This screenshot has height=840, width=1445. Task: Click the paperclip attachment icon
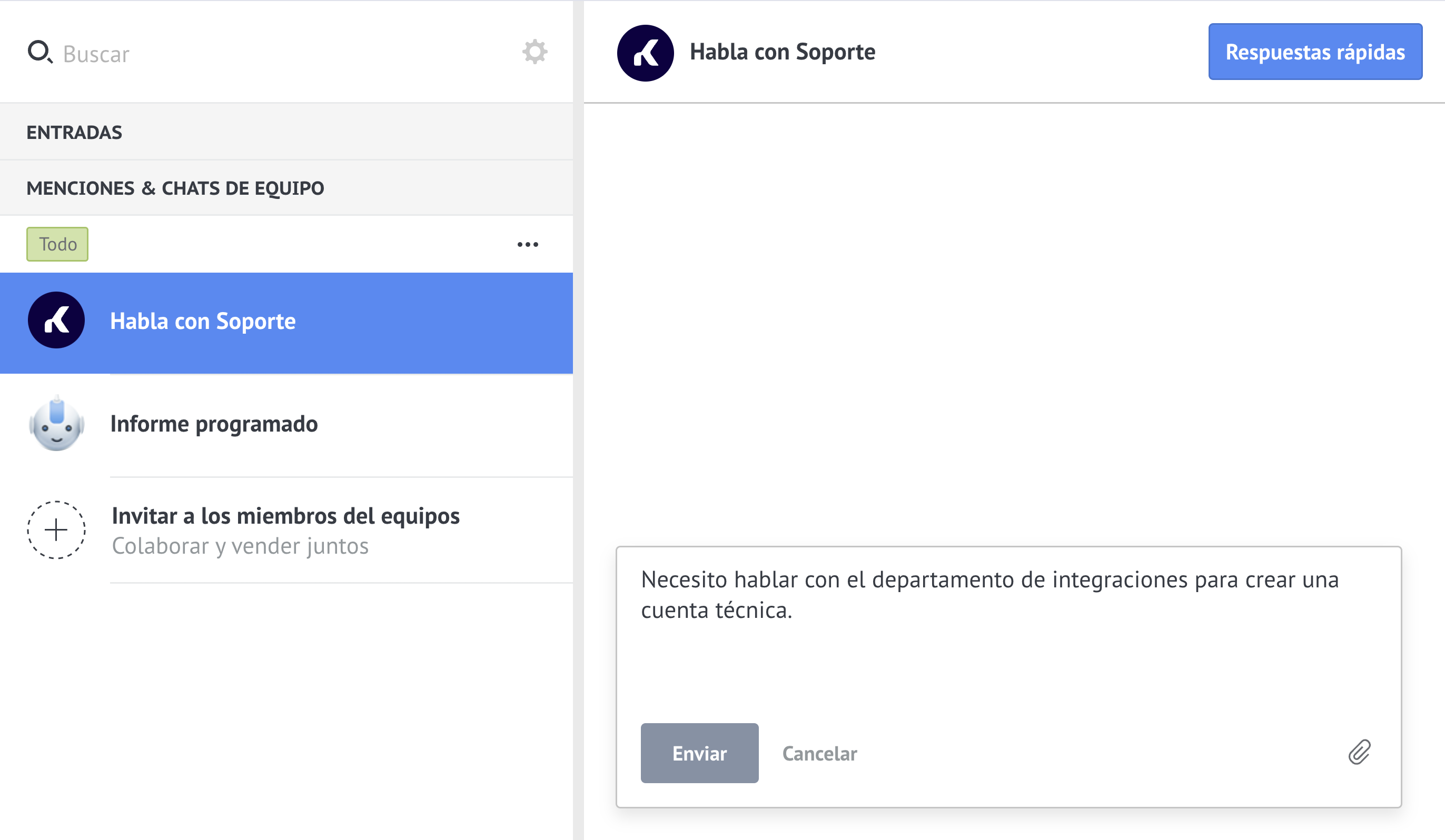(x=1359, y=752)
